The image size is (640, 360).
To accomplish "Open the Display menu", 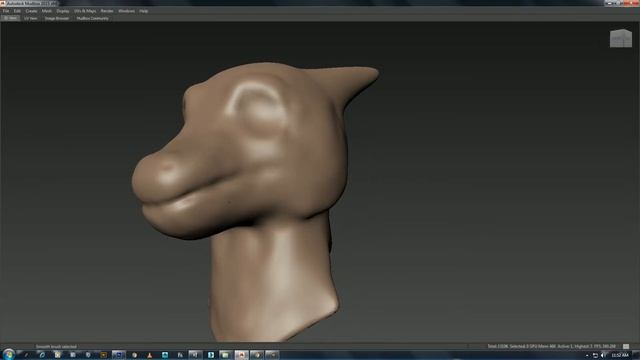I will coord(63,11).
